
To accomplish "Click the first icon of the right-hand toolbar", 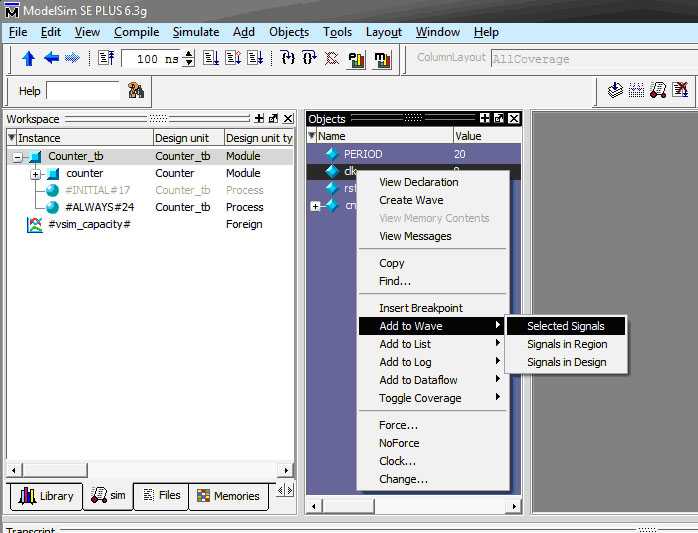I will coord(615,90).
